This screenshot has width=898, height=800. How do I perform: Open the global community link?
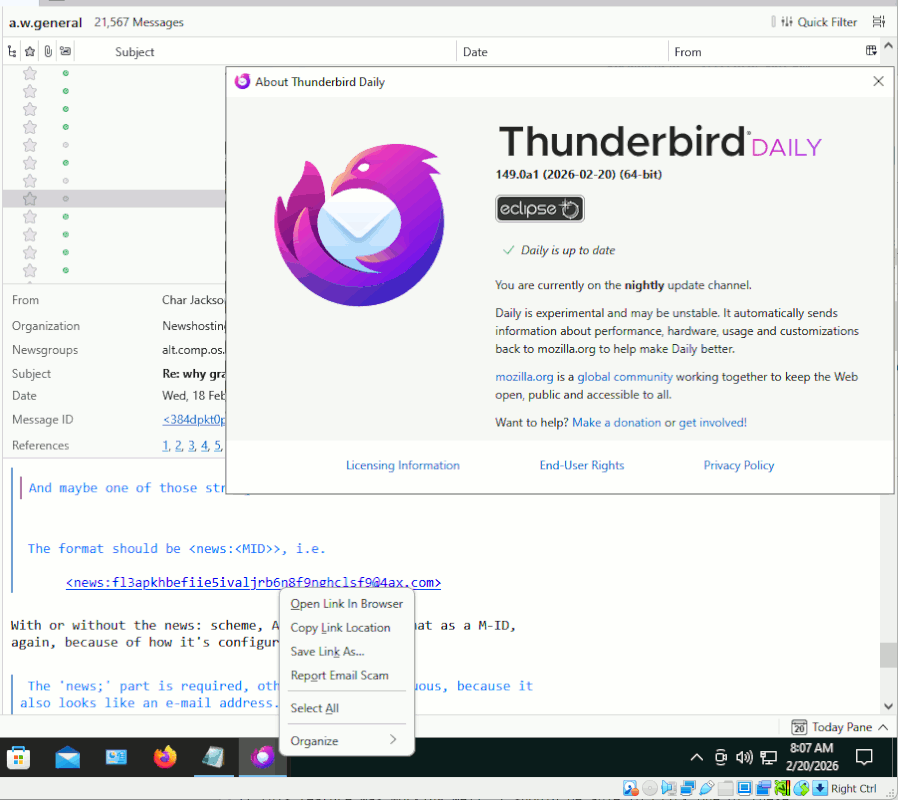625,377
